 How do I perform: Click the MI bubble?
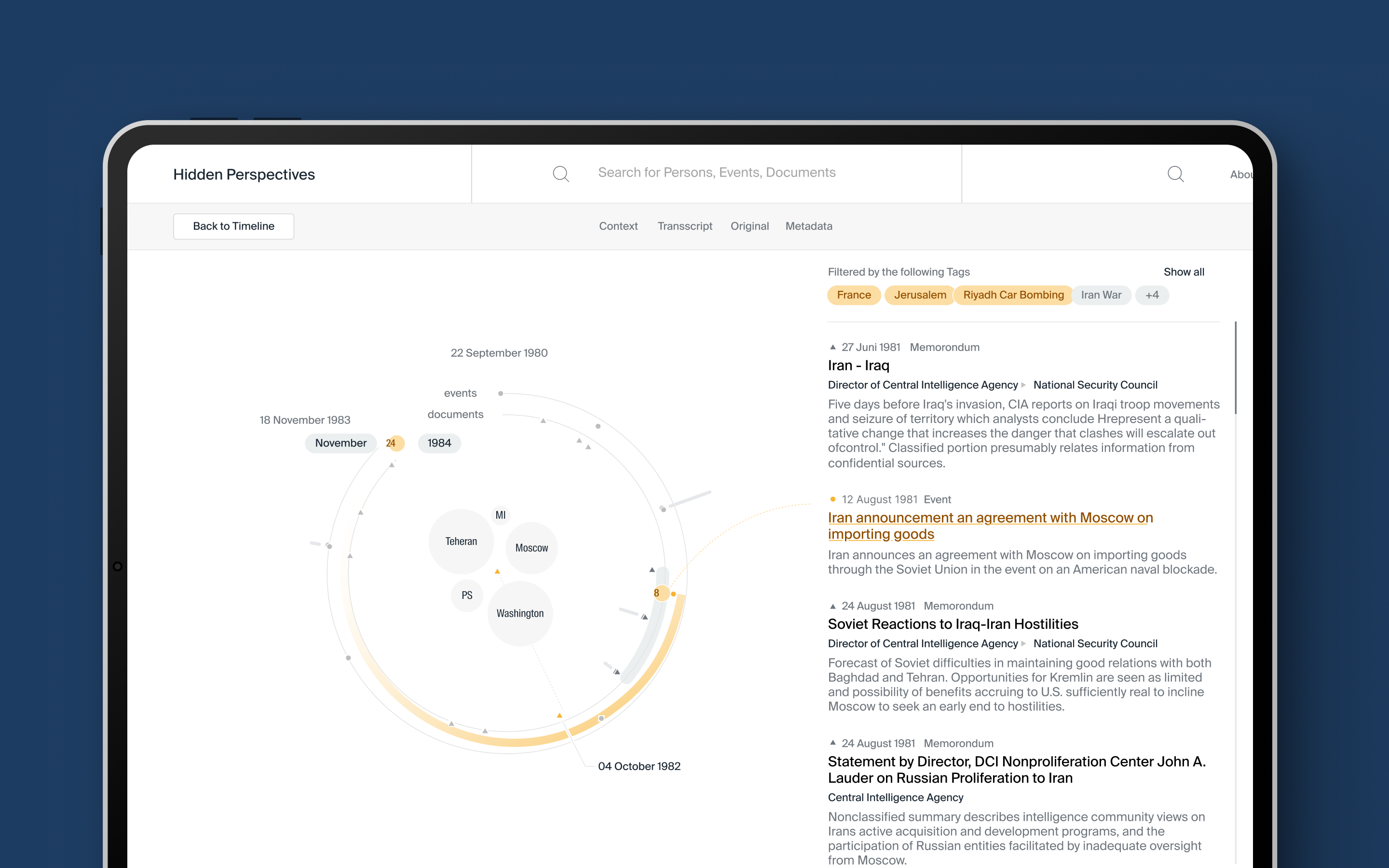[501, 515]
